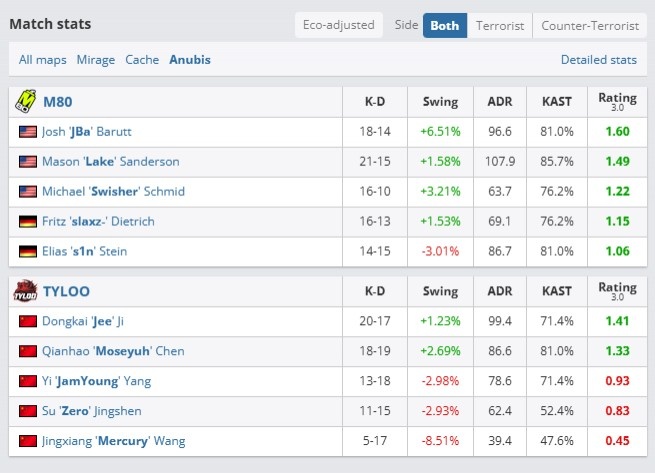
Task: Switch to the Cache map tab
Action: click(142, 60)
